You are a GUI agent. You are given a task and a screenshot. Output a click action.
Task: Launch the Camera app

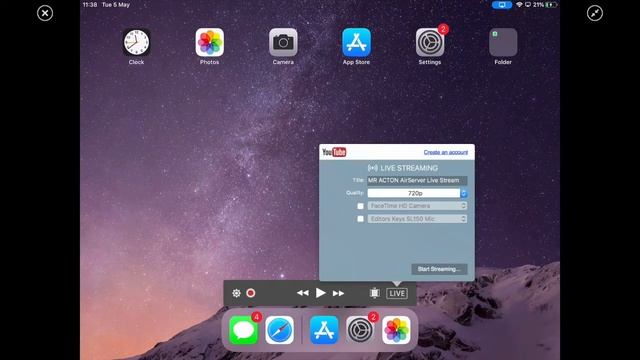point(283,42)
